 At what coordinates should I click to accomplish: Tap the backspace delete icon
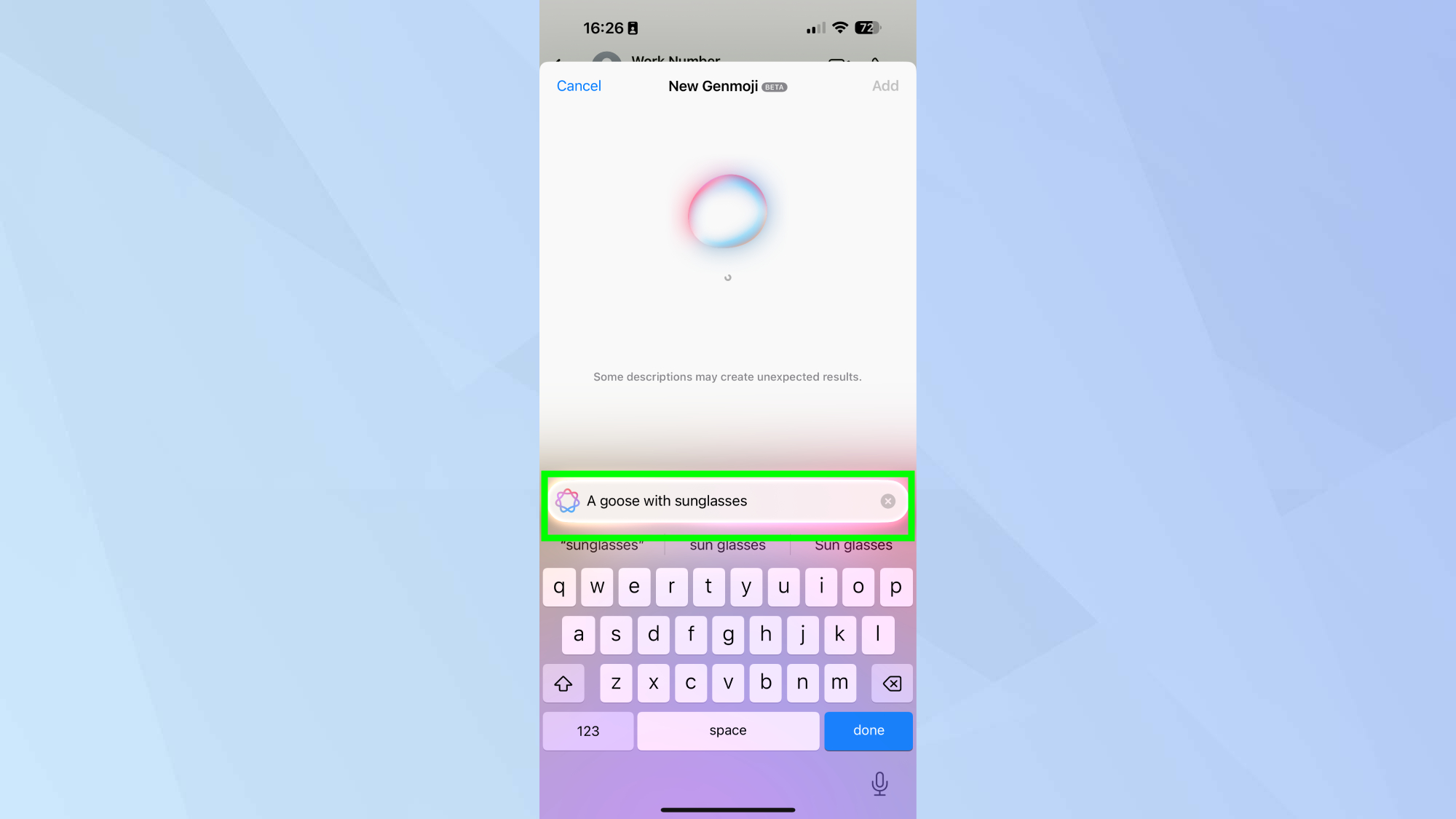pyautogui.click(x=891, y=683)
